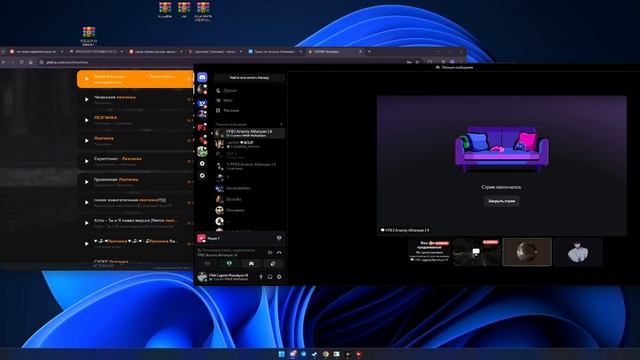Switch to the second browser tab
The width and height of the screenshot is (640, 360).
pos(96,51)
